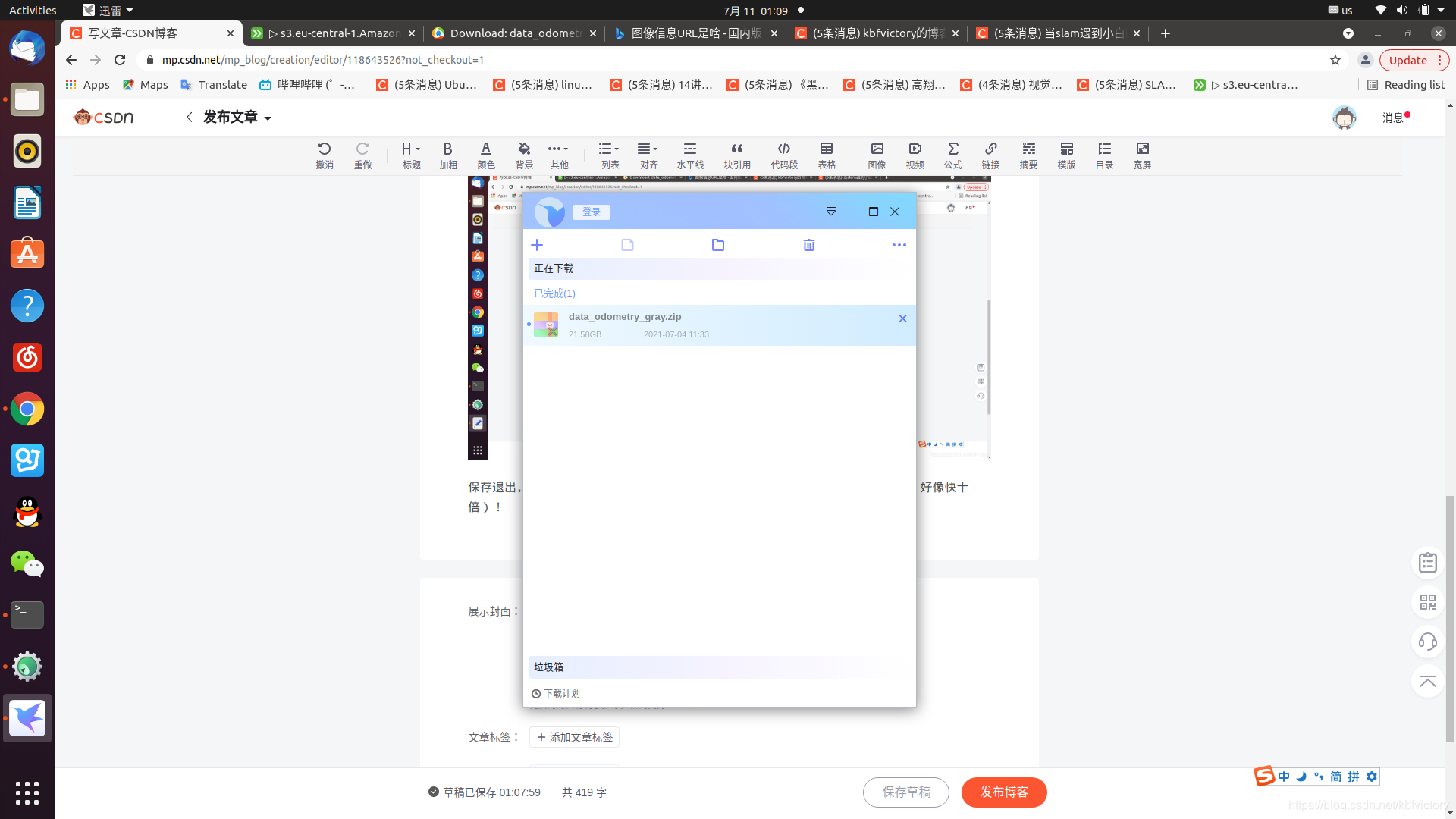The height and width of the screenshot is (819, 1456).
Task: Insert code block with 代码段 icon
Action: (783, 155)
